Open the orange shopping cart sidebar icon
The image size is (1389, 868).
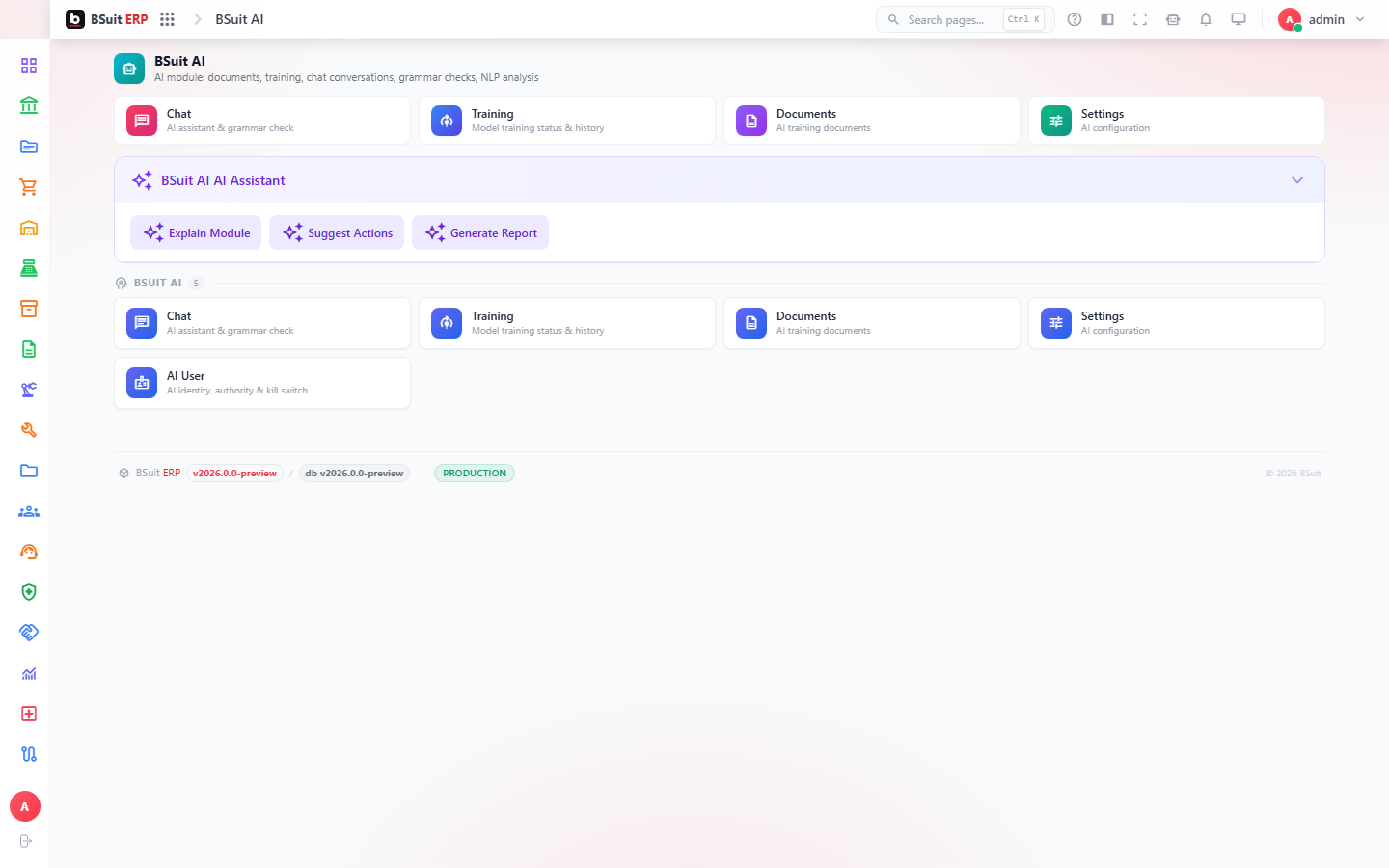click(x=29, y=187)
